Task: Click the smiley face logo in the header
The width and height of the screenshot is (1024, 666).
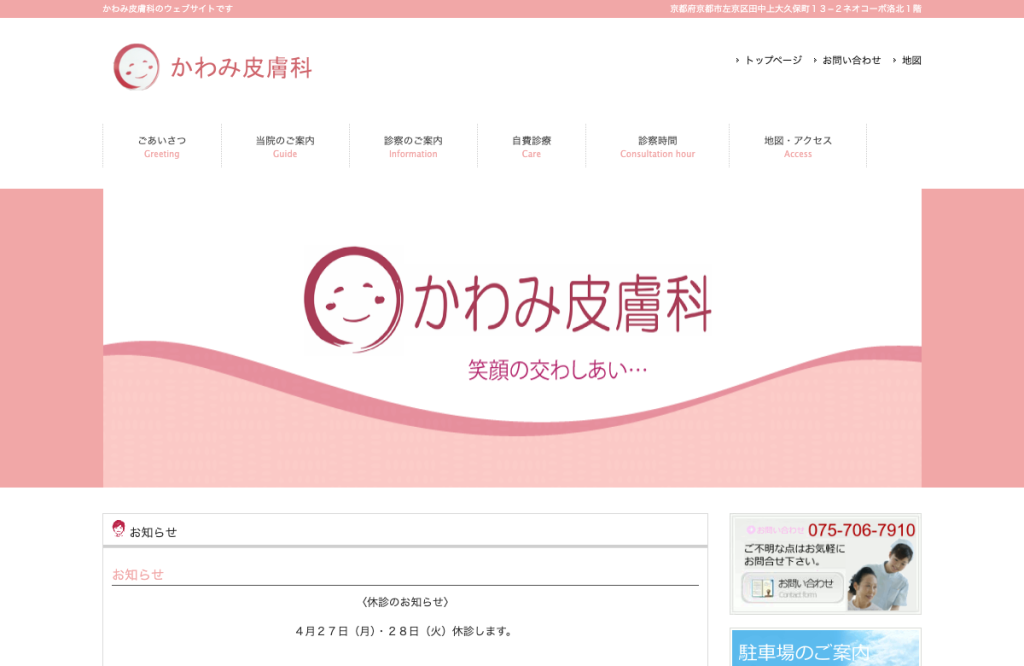Action: 136,67
